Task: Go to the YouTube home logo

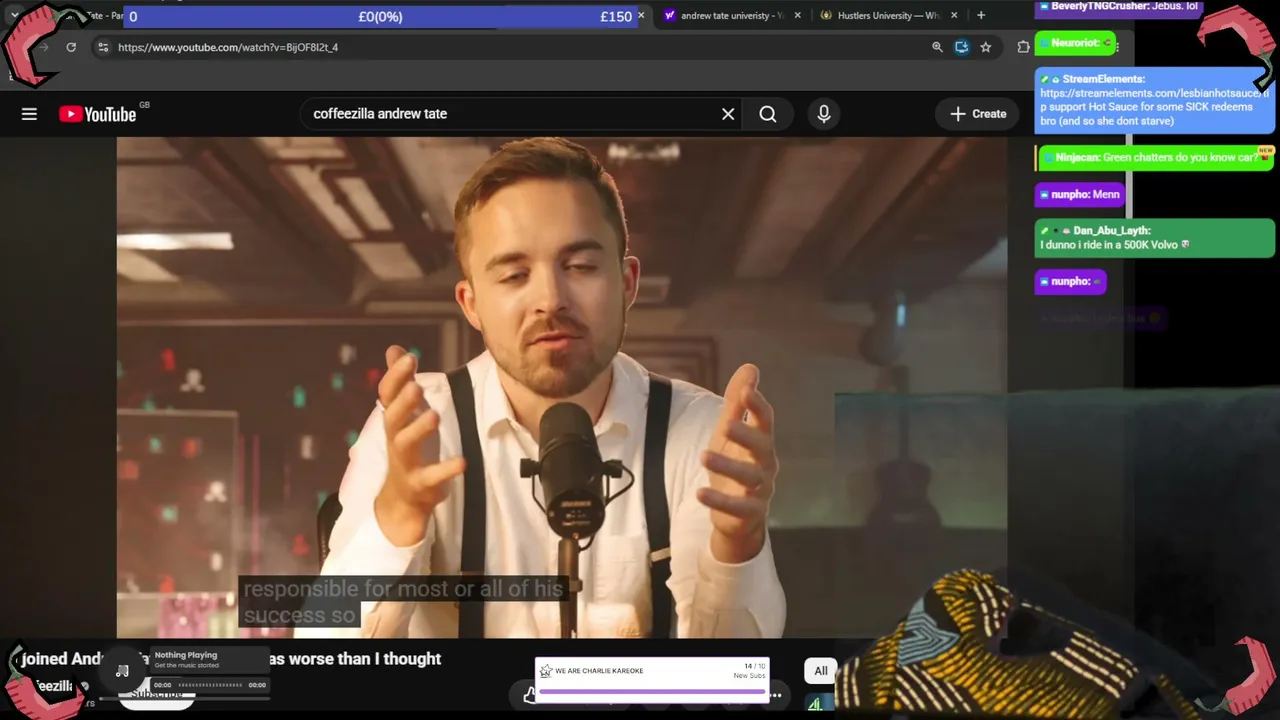Action: click(x=98, y=114)
